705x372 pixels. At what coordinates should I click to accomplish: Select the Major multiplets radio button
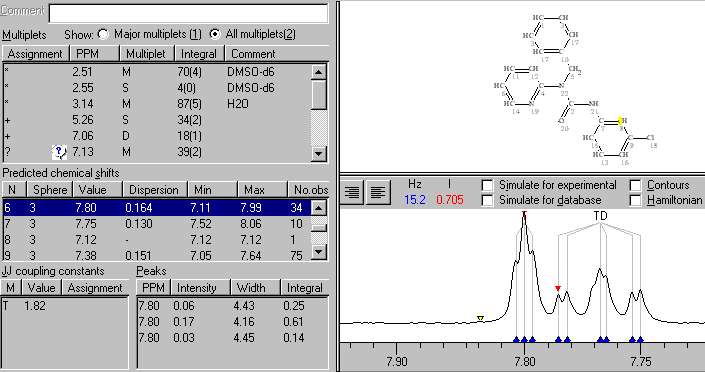103,34
